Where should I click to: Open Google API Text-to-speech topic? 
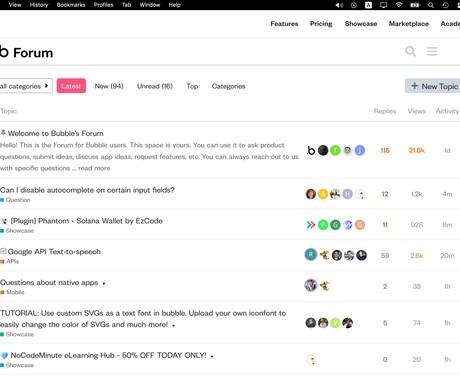tap(54, 252)
